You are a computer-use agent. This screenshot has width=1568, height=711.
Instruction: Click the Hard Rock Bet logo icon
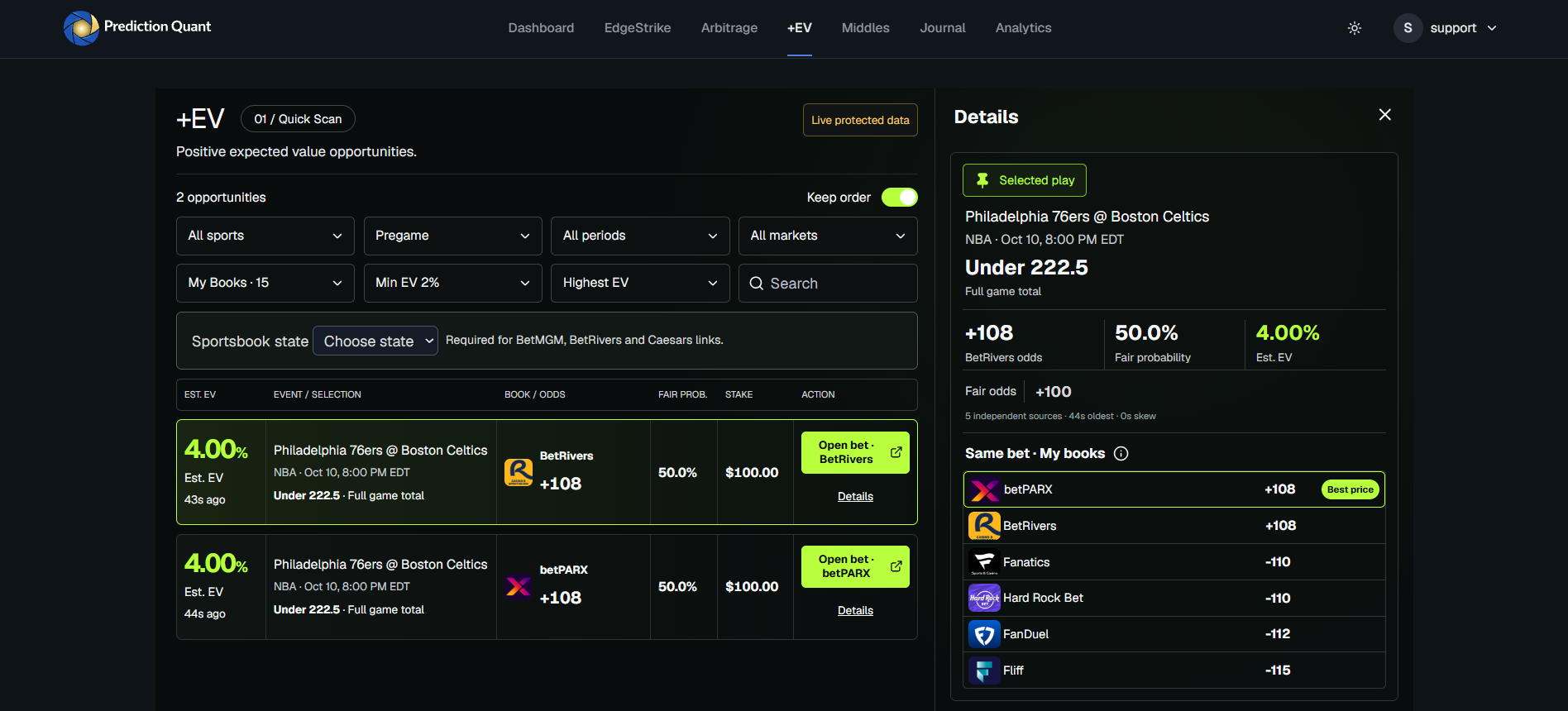984,598
